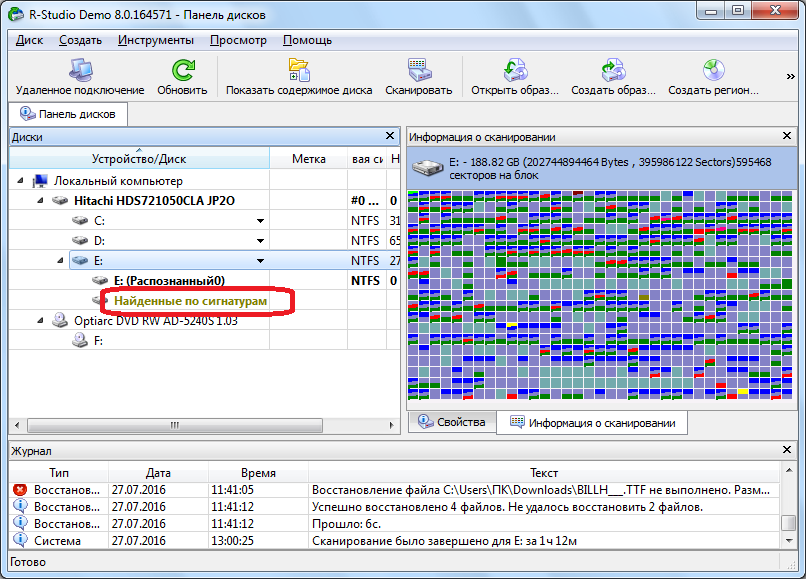Screen dimensions: 806x579
Task: Select the Панель дисков tab
Action: [68, 114]
